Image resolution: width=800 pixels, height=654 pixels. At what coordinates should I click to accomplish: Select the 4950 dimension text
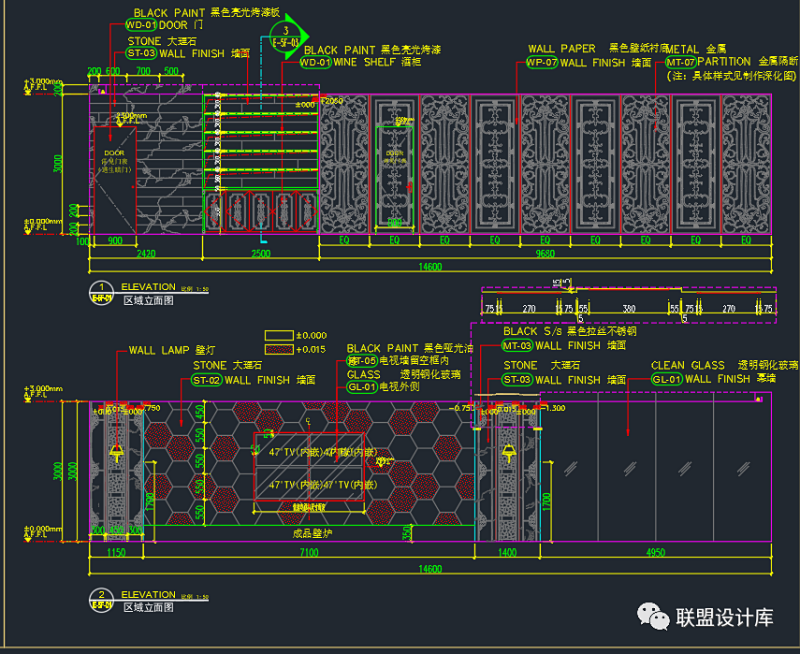tap(655, 553)
